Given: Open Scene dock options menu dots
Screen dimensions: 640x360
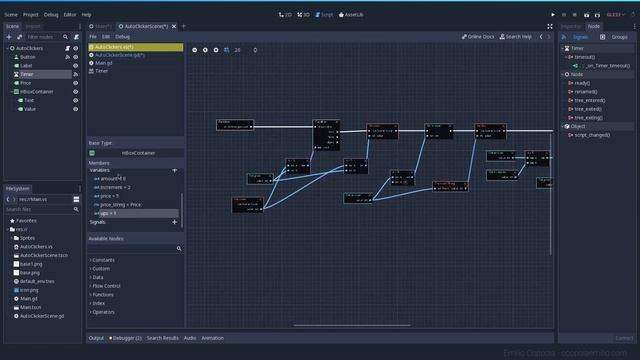Looking at the screenshot, I should [x=80, y=27].
